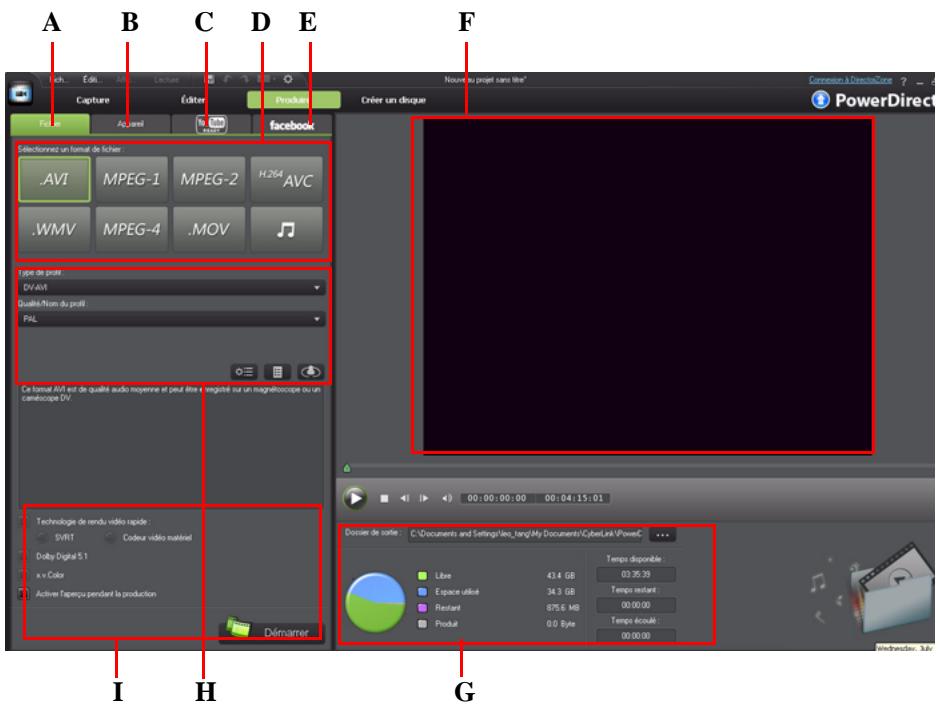Click the undo arrow icon

228,79
